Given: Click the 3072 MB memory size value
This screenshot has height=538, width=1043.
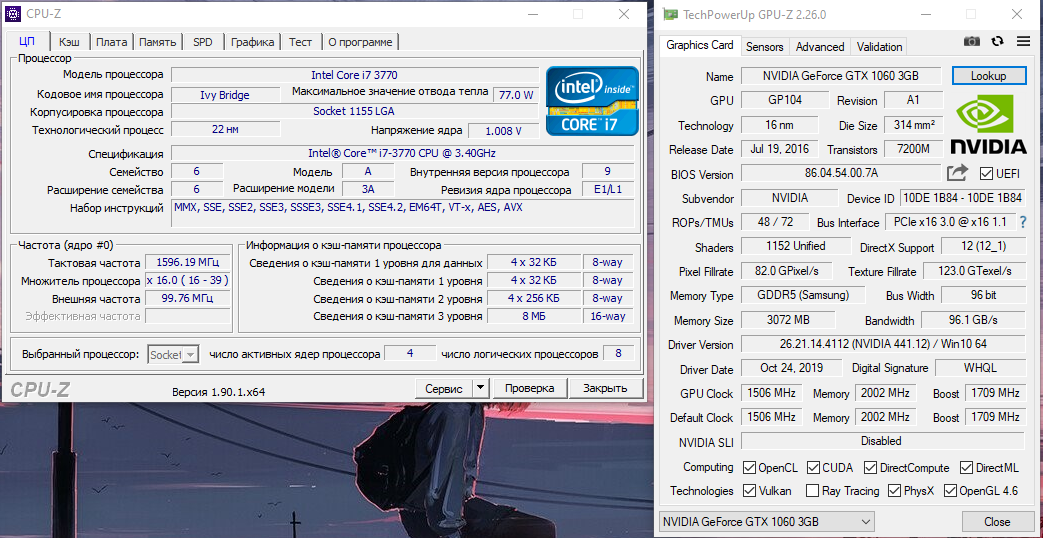Looking at the screenshot, I should (x=788, y=320).
